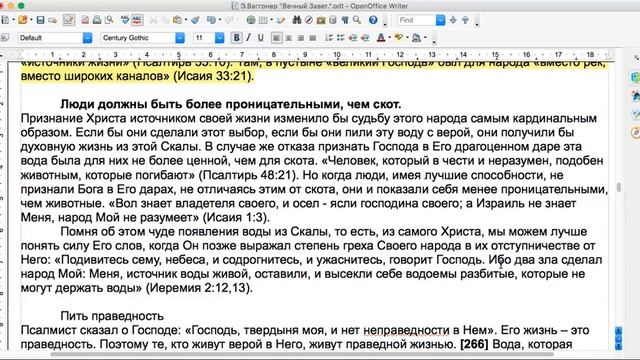
Task: Expand Default paragraph style dropdown
Action: coord(87,38)
